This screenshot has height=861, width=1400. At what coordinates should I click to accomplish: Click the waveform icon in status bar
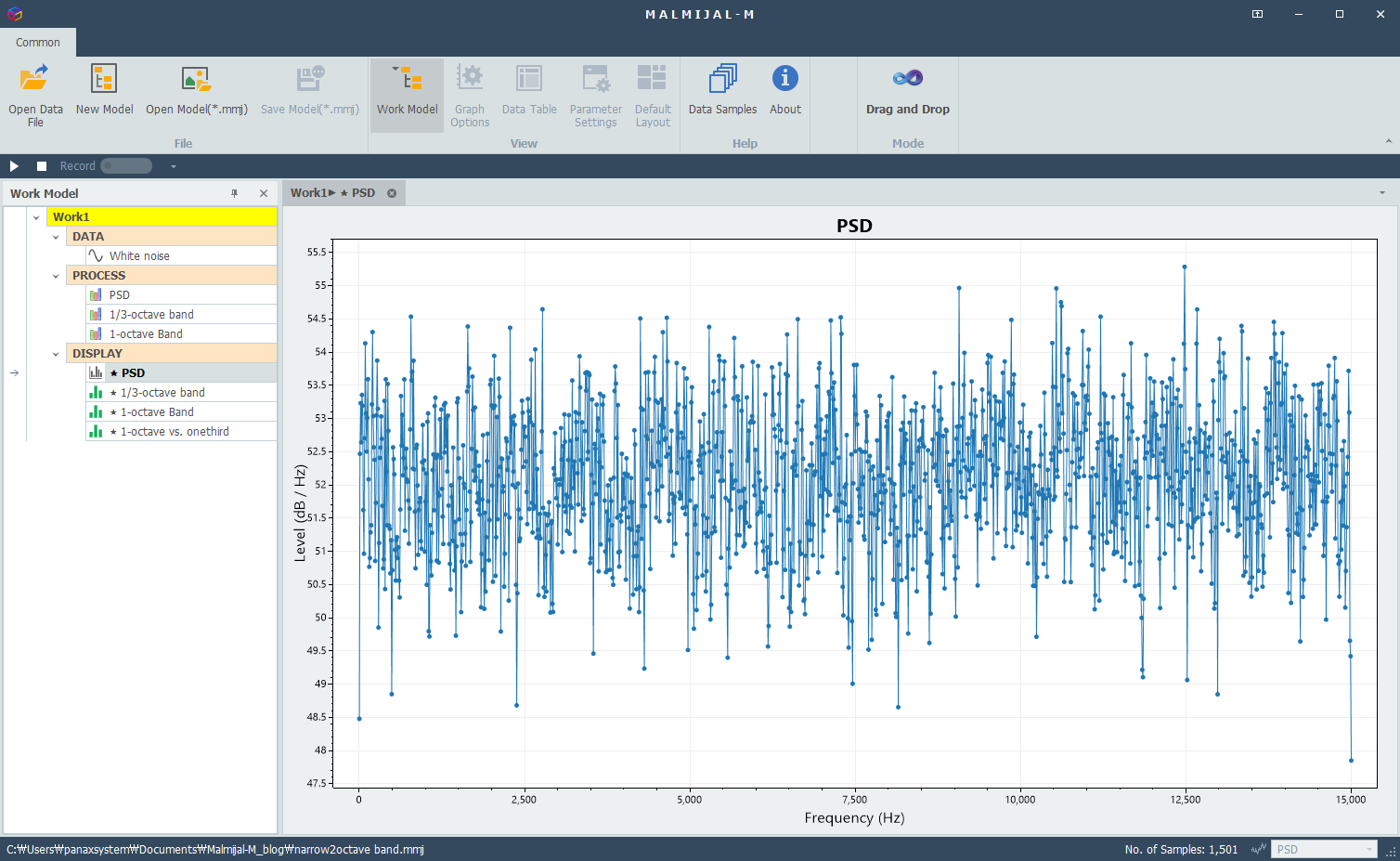[x=1259, y=850]
